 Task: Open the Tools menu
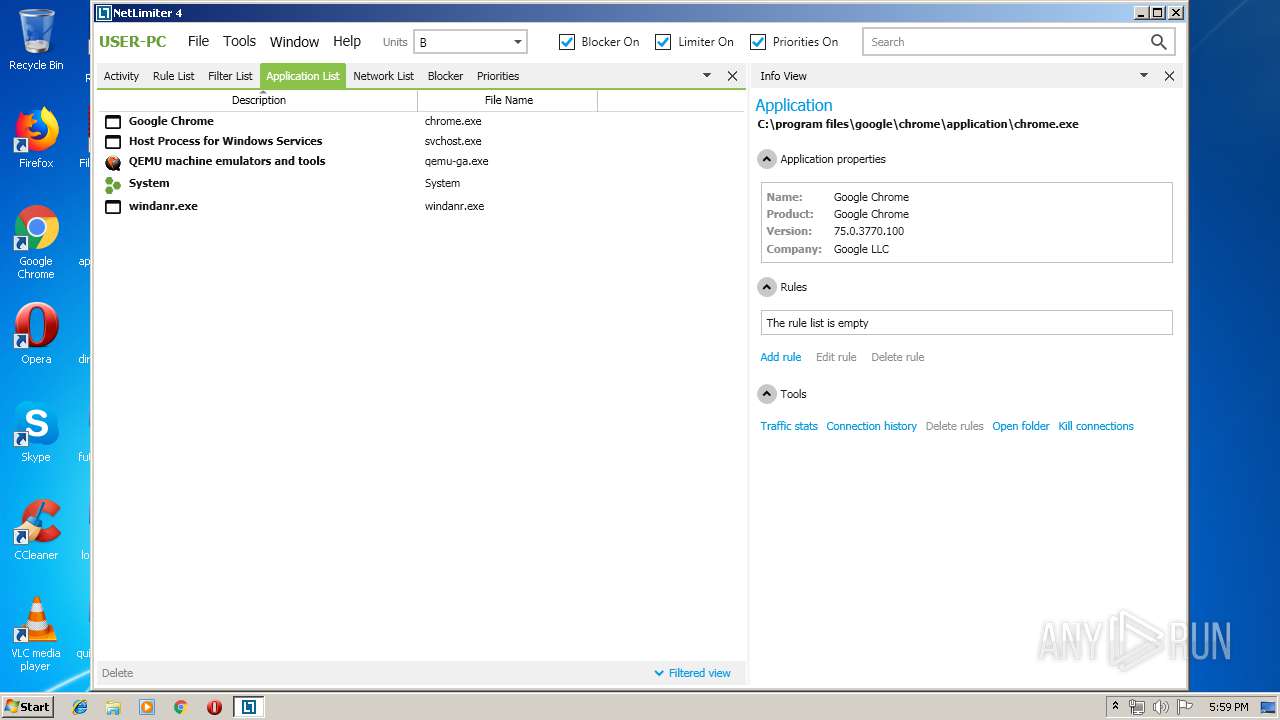(239, 41)
